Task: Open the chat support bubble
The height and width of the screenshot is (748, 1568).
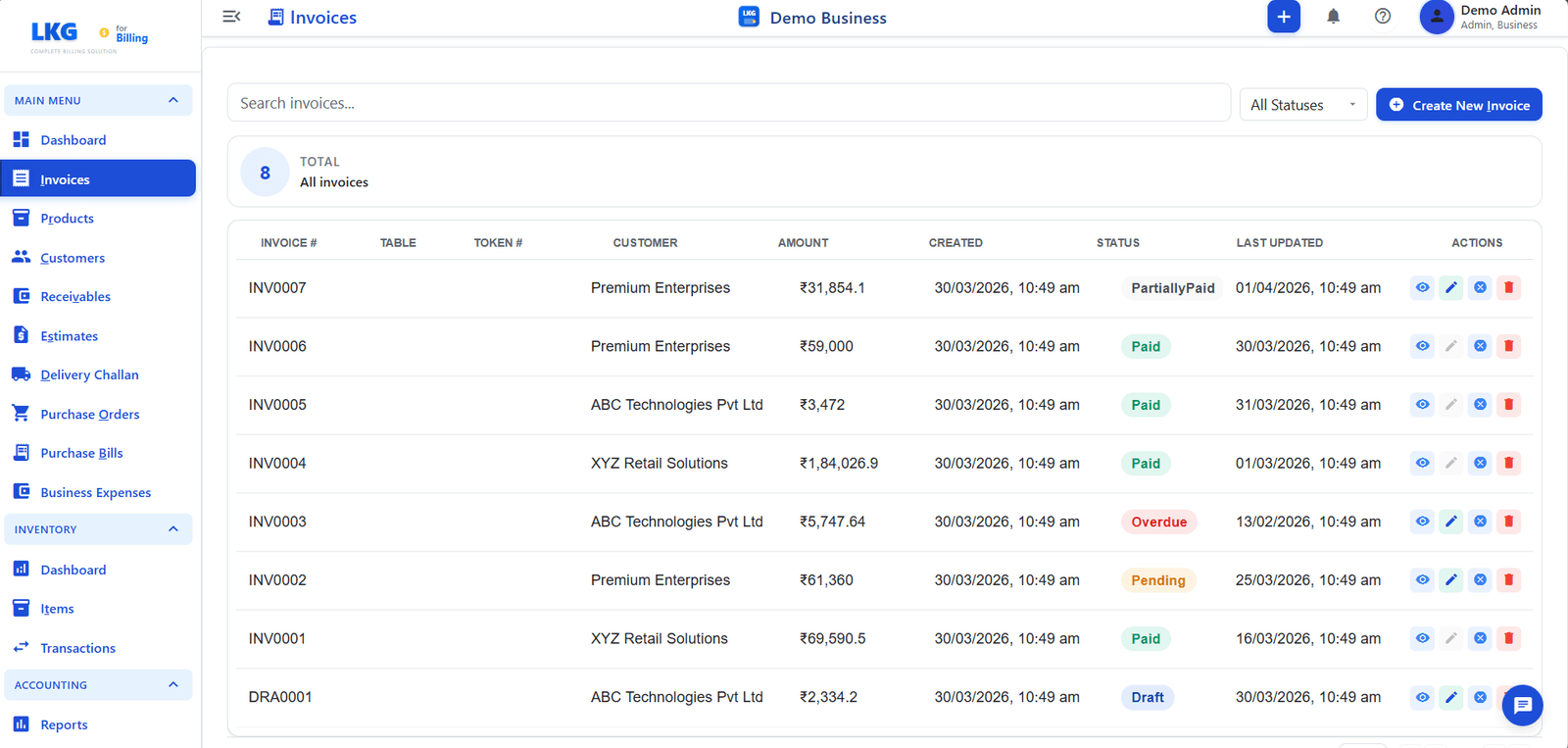Action: 1523,705
